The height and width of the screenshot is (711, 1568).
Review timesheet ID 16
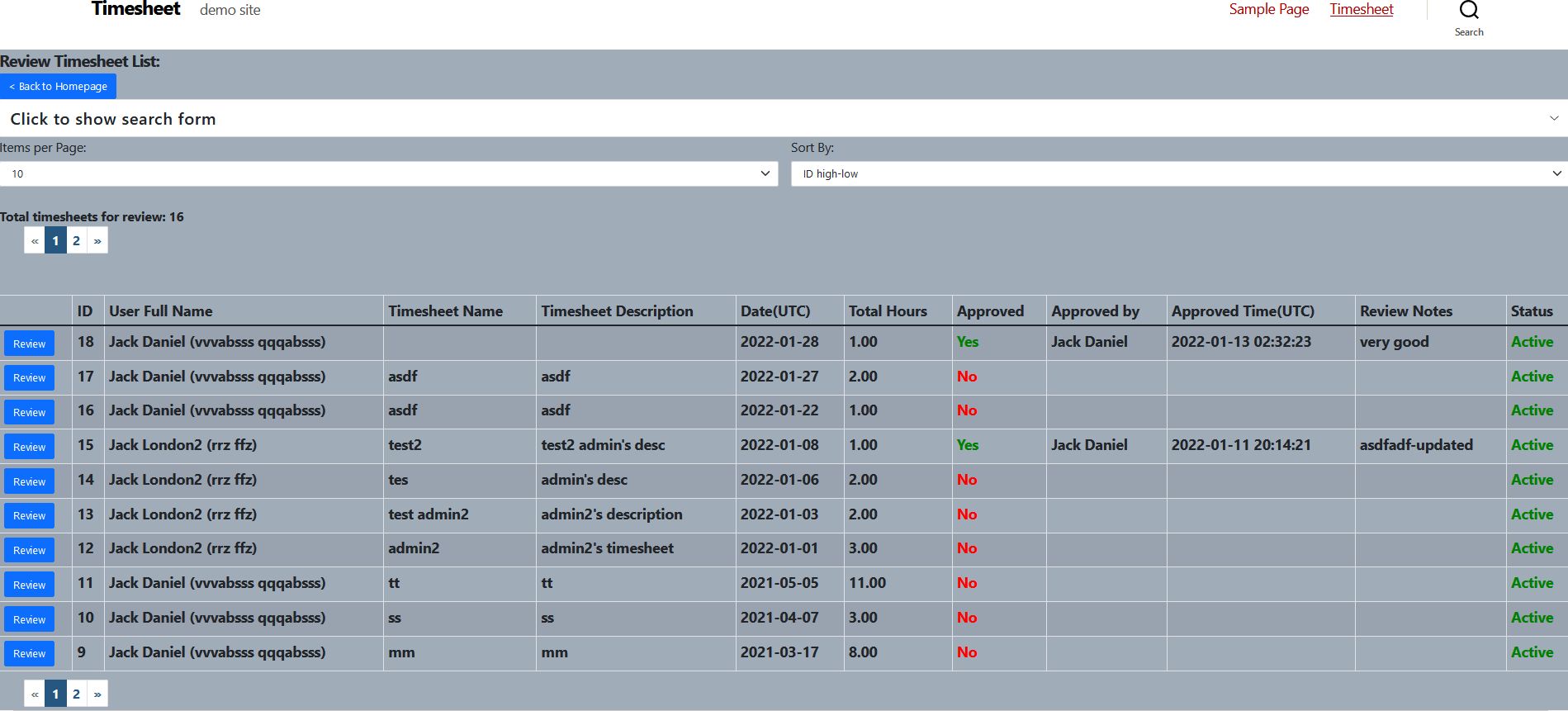[30, 412]
